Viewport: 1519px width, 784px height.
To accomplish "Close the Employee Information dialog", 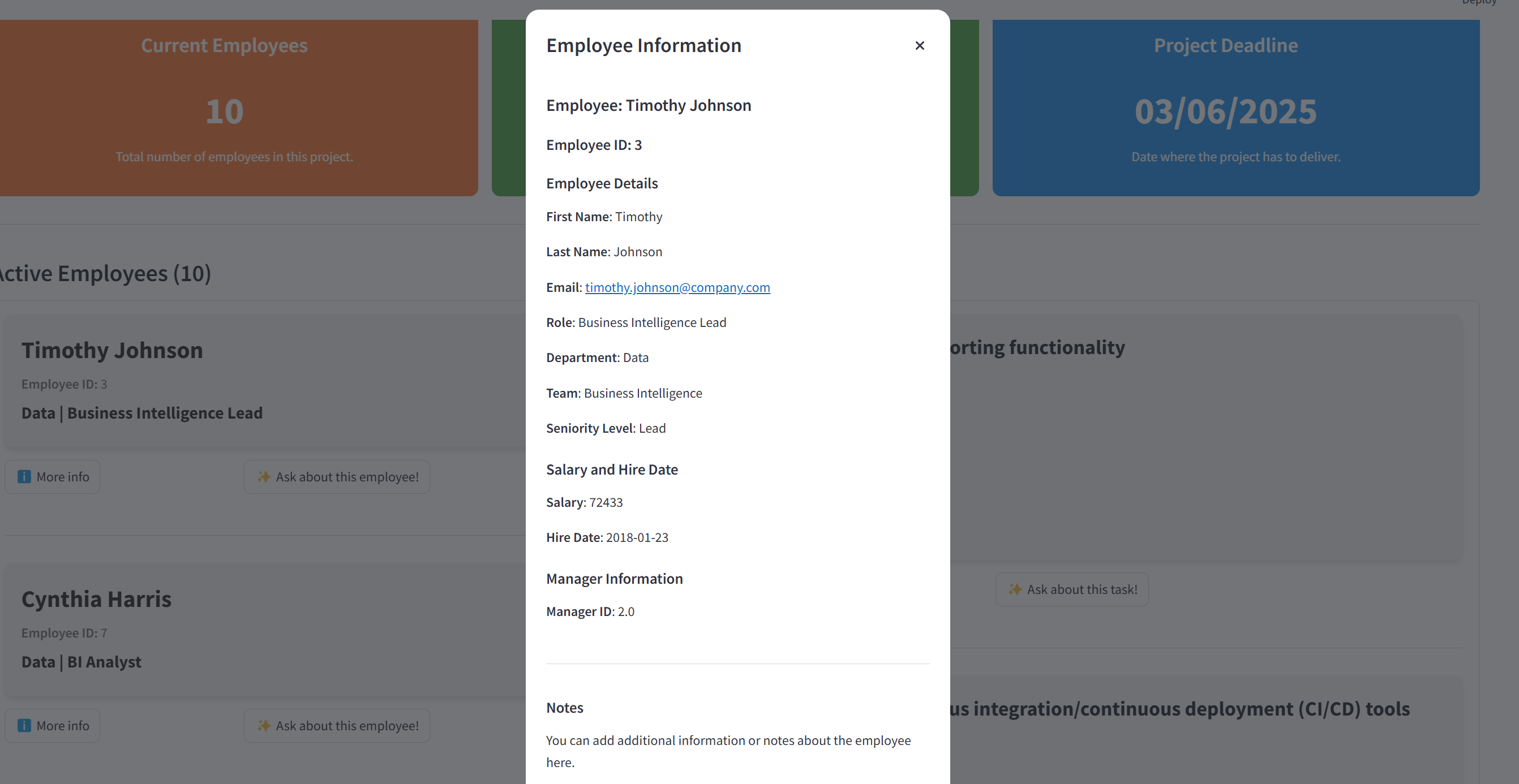I will [x=919, y=45].
